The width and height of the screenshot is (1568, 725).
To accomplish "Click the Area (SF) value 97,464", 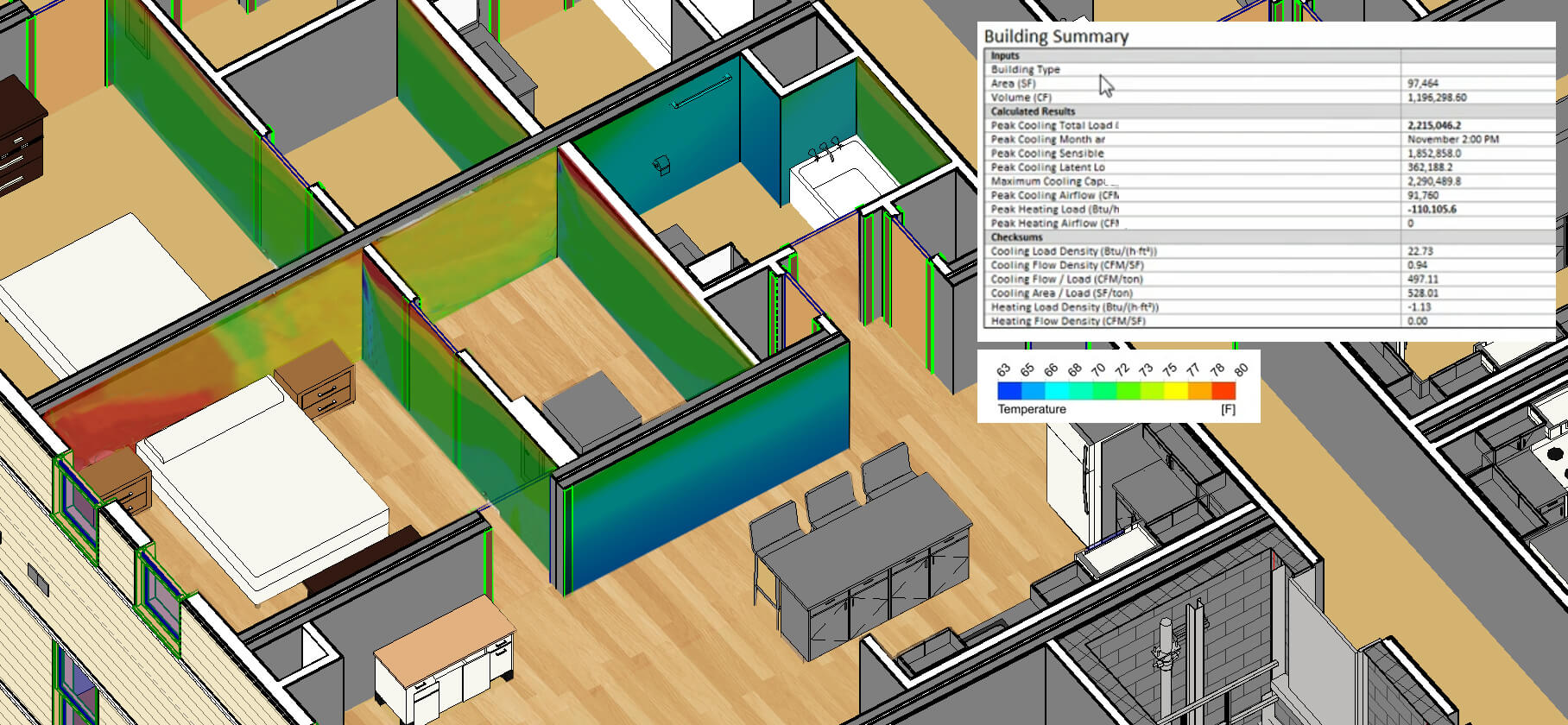I will 1423,84.
